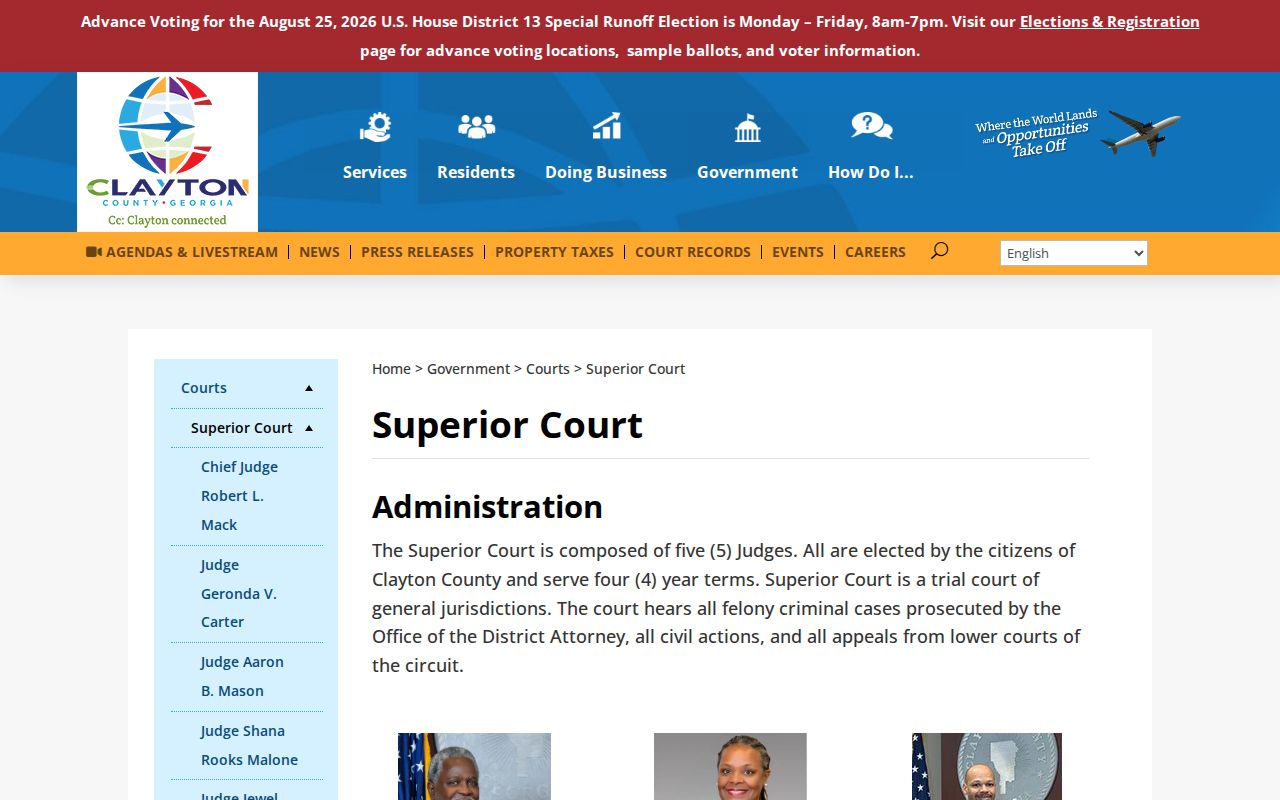The height and width of the screenshot is (800, 1280).
Task: Click the airplane slogan banner image
Action: [x=1078, y=133]
